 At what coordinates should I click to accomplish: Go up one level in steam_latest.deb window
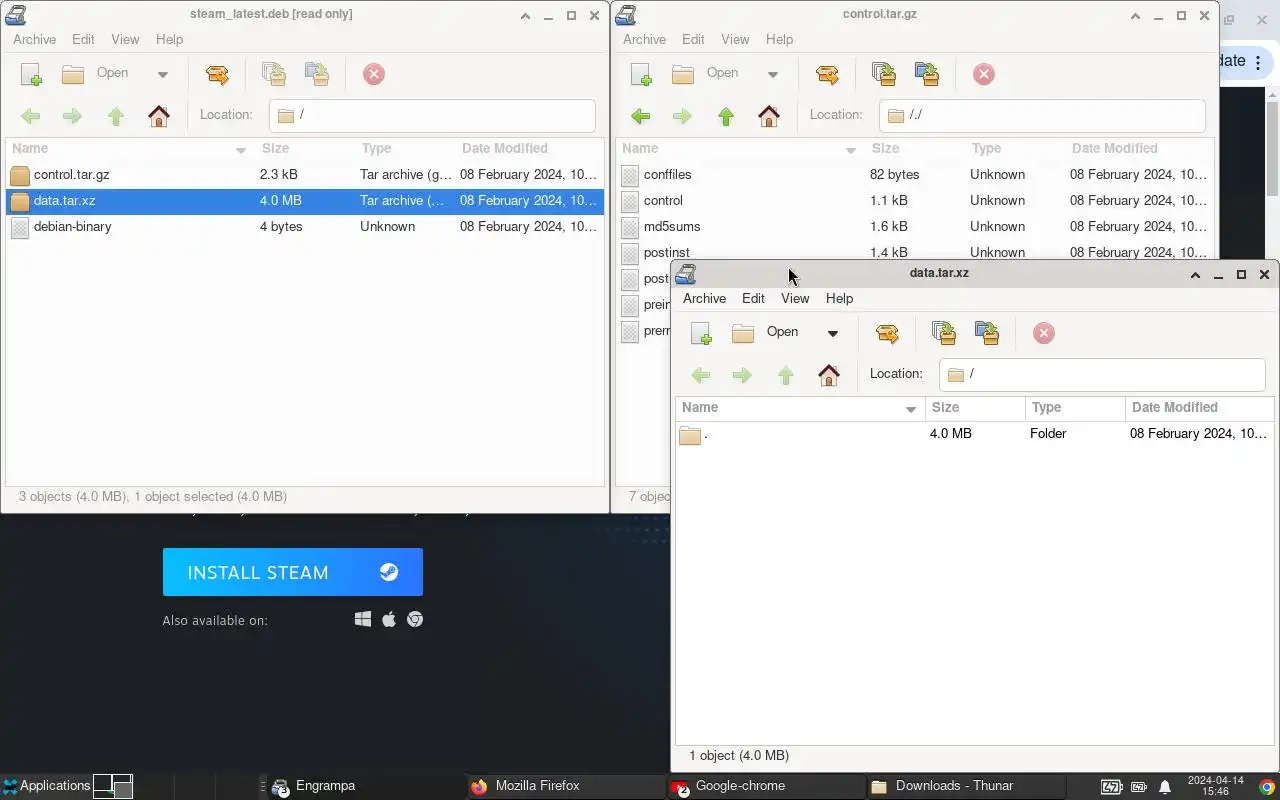point(116,116)
